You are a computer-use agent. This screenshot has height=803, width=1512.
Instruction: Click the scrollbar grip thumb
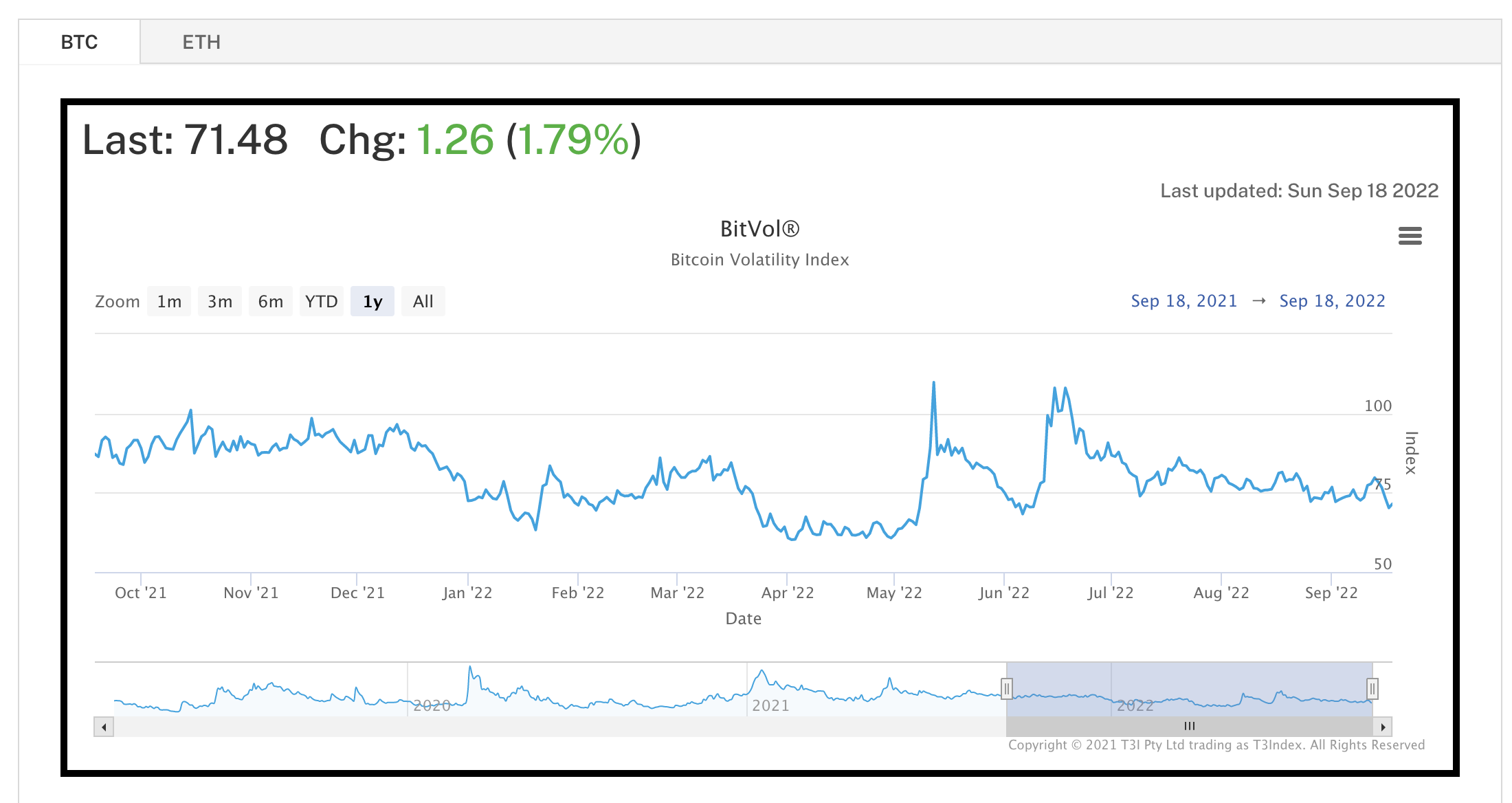1190,727
